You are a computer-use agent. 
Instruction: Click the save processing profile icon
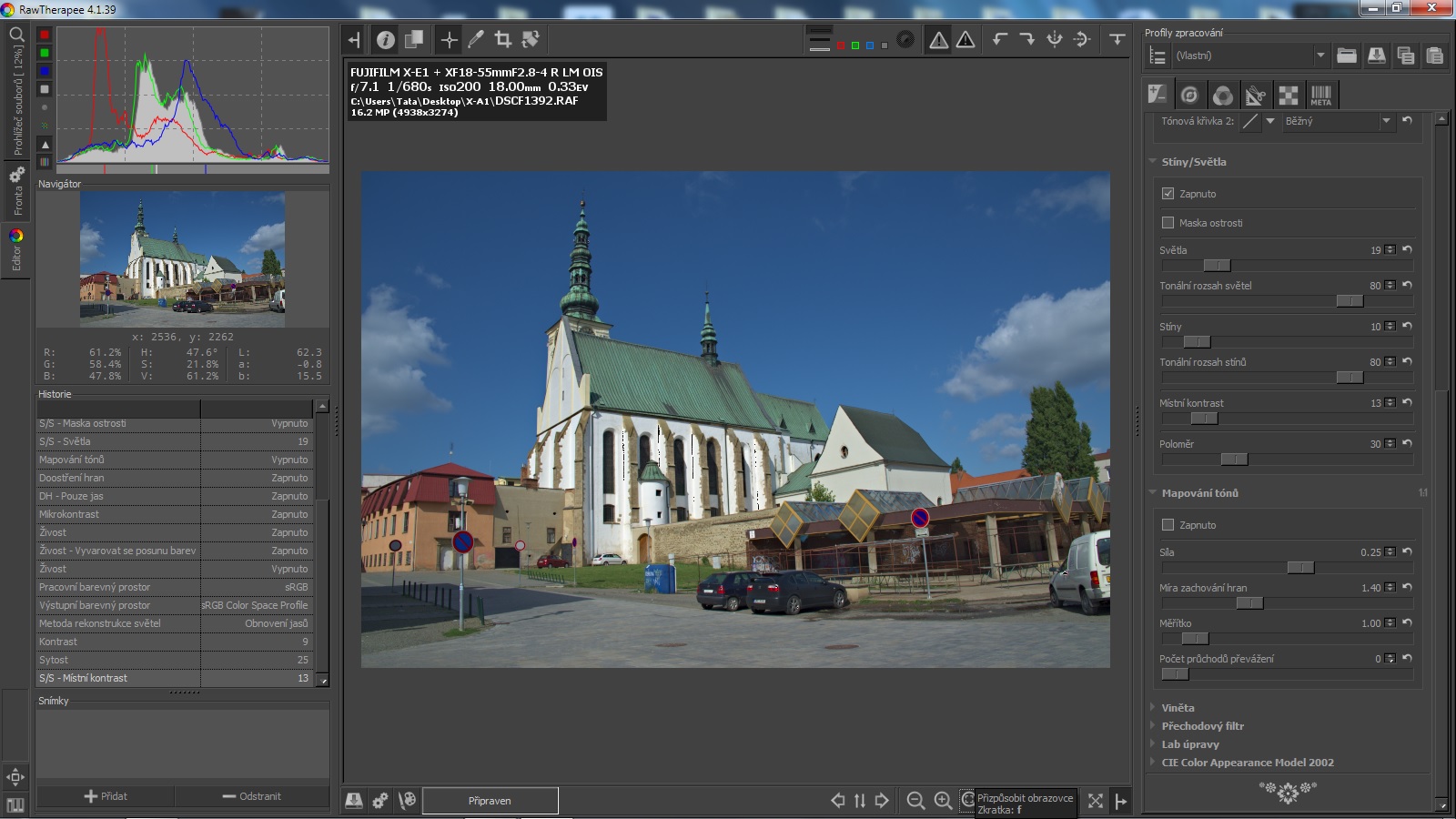[x=1376, y=56]
